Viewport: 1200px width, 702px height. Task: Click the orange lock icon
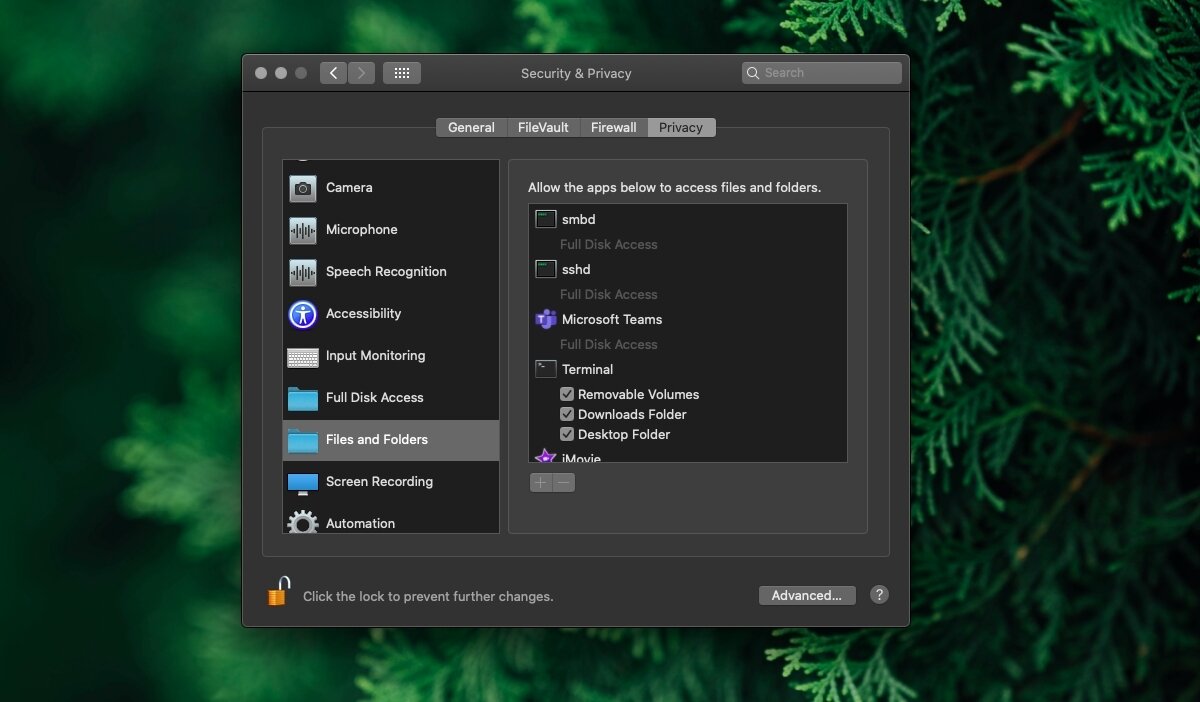278,592
